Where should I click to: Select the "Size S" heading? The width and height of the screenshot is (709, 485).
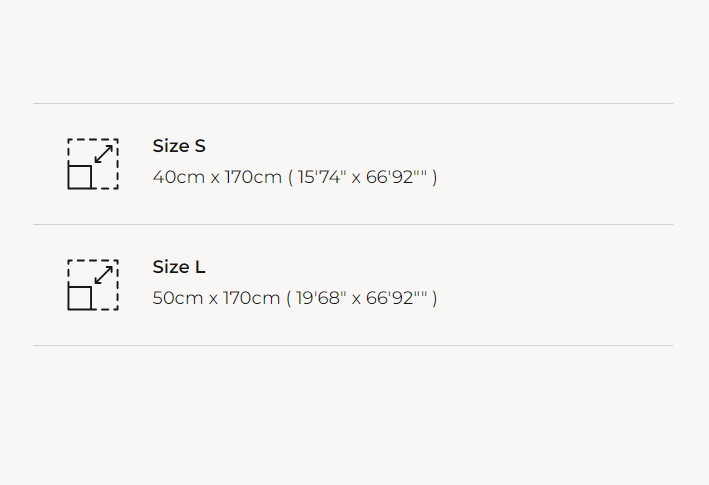tap(179, 146)
